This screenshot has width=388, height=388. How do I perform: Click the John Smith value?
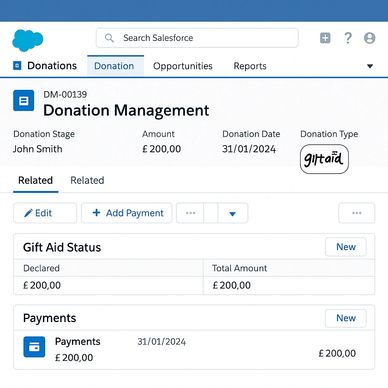click(38, 149)
